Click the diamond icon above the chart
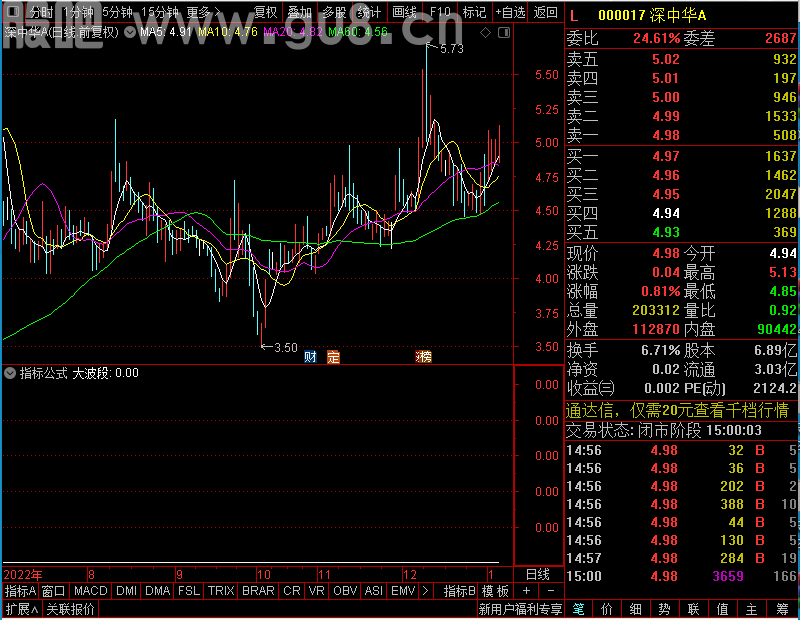 click(485, 33)
